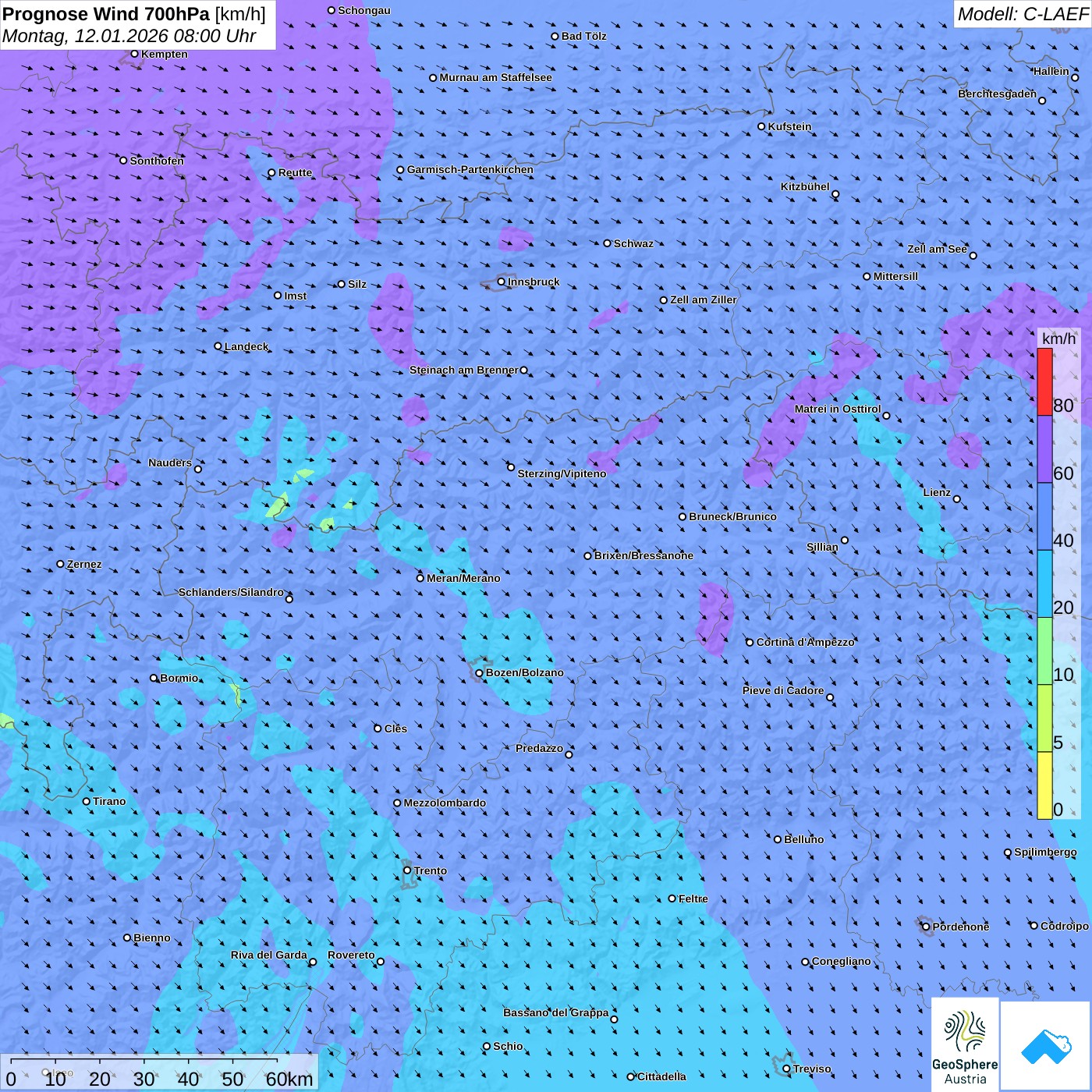Viewport: 1092px width, 1092px height.
Task: Click the 'Pieve di Cadore' label
Action: [x=783, y=690]
